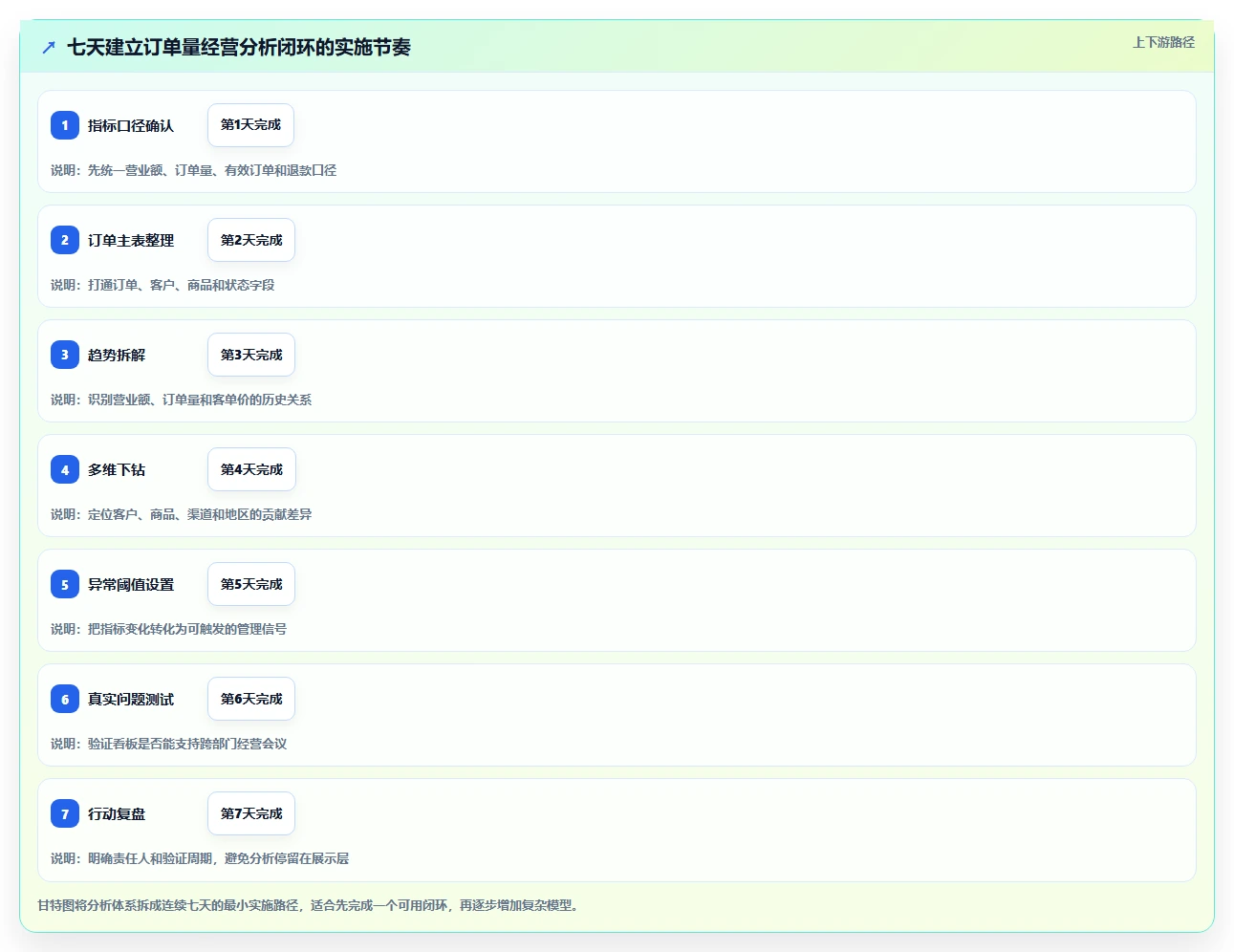Select the 行动复盘 step title

[x=117, y=813]
